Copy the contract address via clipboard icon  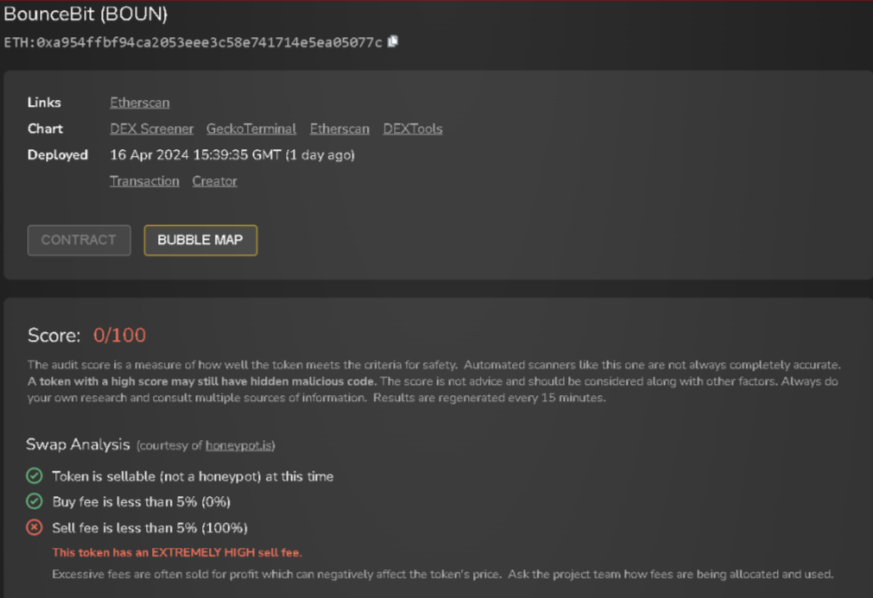393,42
